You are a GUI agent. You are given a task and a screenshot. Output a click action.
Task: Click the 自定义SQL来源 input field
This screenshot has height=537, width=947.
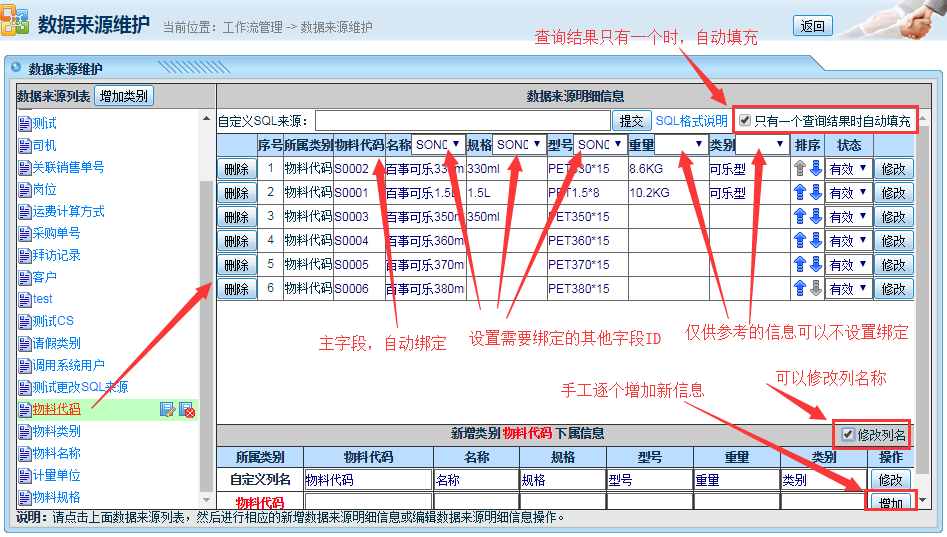(x=462, y=121)
